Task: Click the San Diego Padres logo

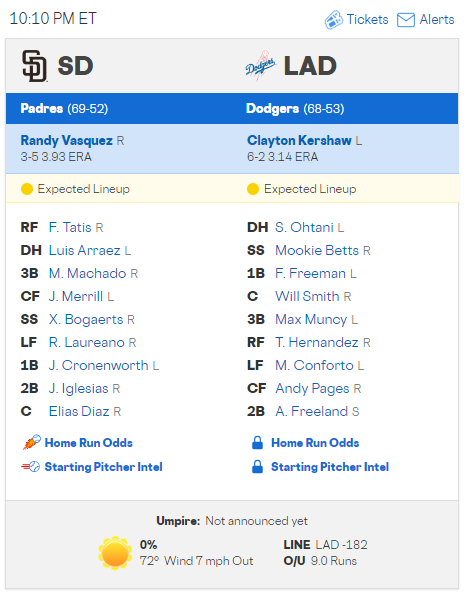Action: (x=34, y=66)
